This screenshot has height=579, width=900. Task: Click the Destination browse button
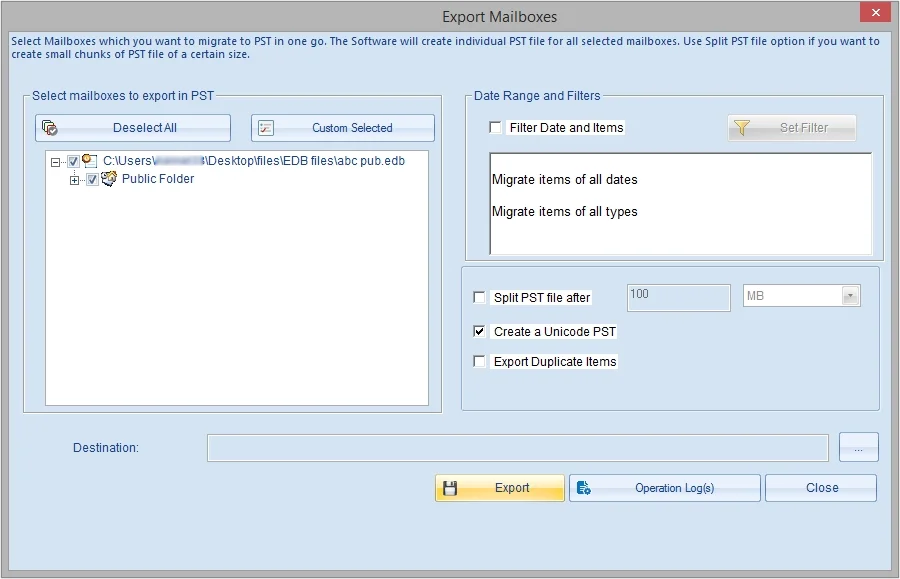[858, 447]
